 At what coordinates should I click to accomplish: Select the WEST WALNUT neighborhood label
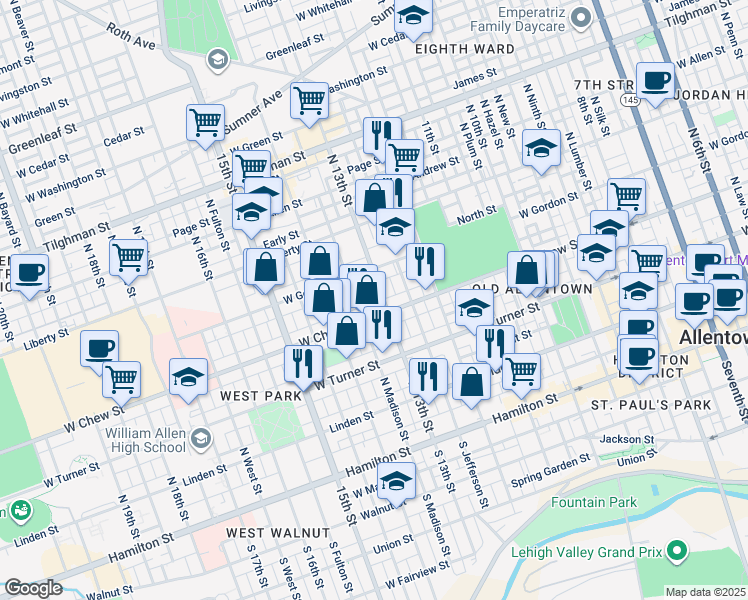(278, 533)
